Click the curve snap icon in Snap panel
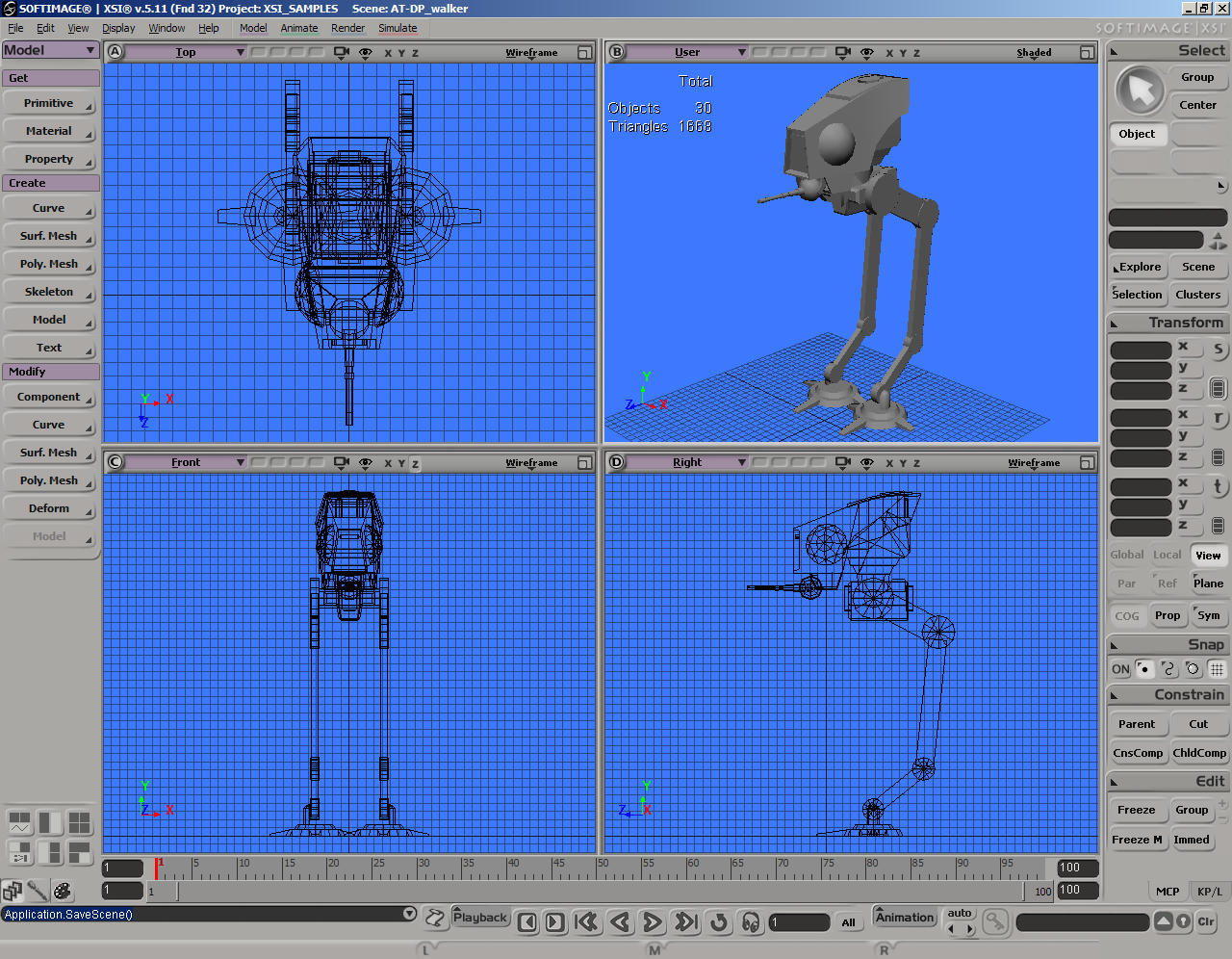Screen dimensions: 1232x959 tap(1168, 669)
